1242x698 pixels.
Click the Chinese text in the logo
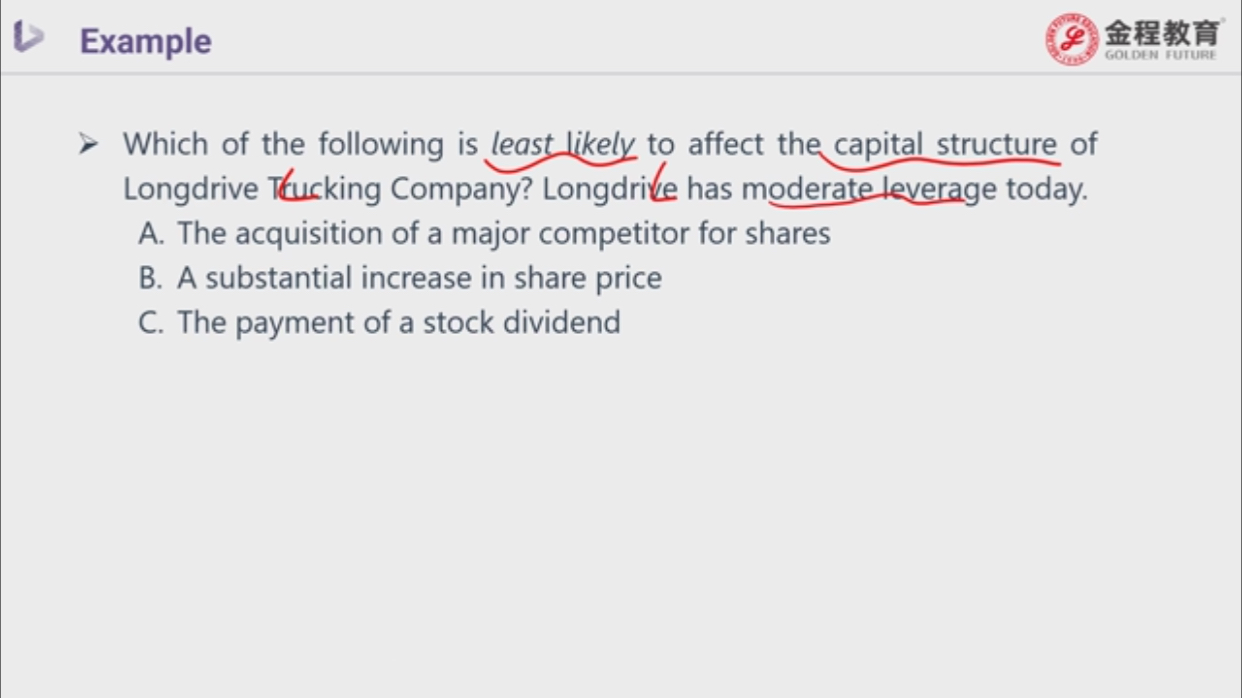pos(1162,32)
